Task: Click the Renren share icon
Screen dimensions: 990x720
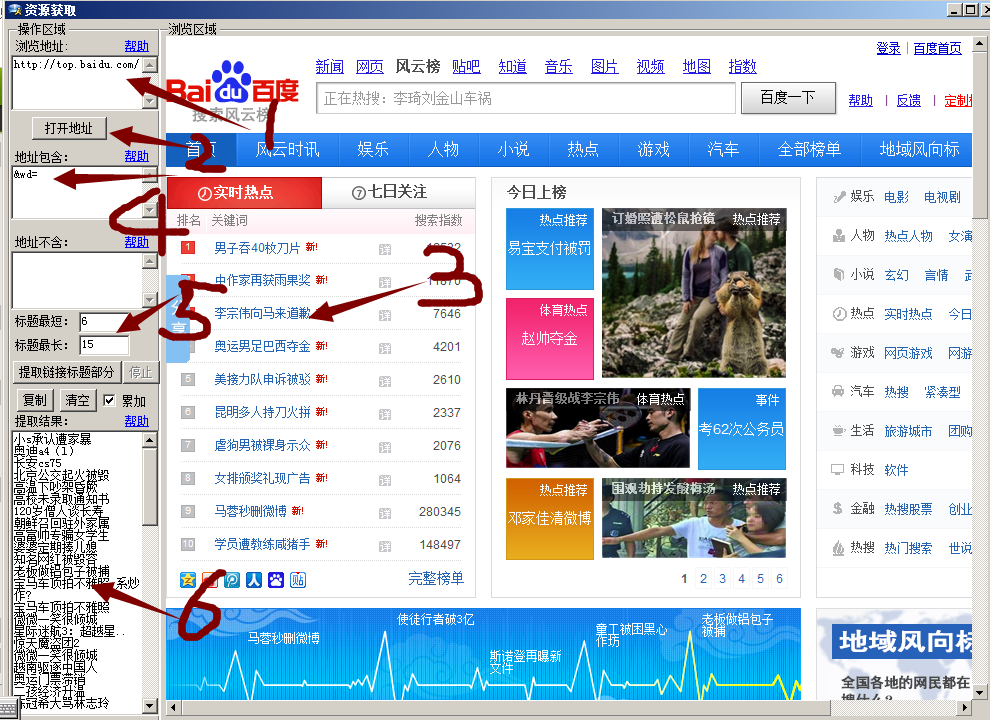Action: (x=254, y=579)
